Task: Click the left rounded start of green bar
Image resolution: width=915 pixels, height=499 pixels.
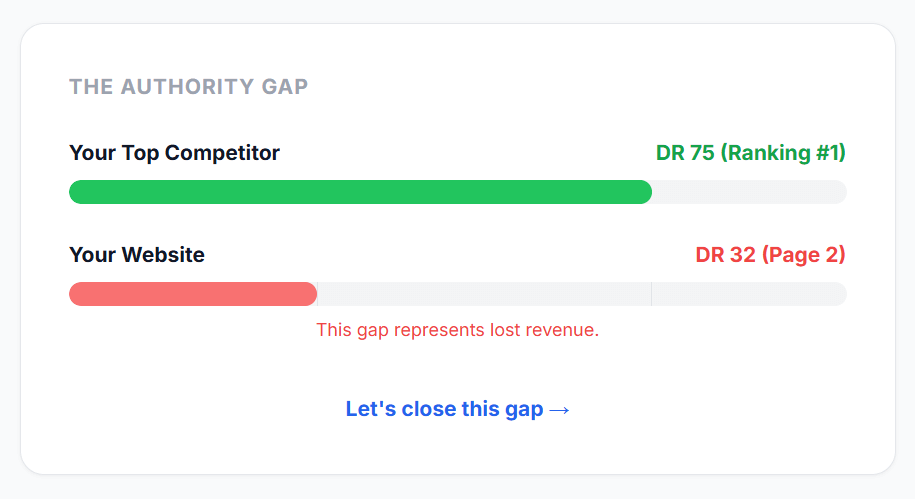Action: [x=76, y=192]
